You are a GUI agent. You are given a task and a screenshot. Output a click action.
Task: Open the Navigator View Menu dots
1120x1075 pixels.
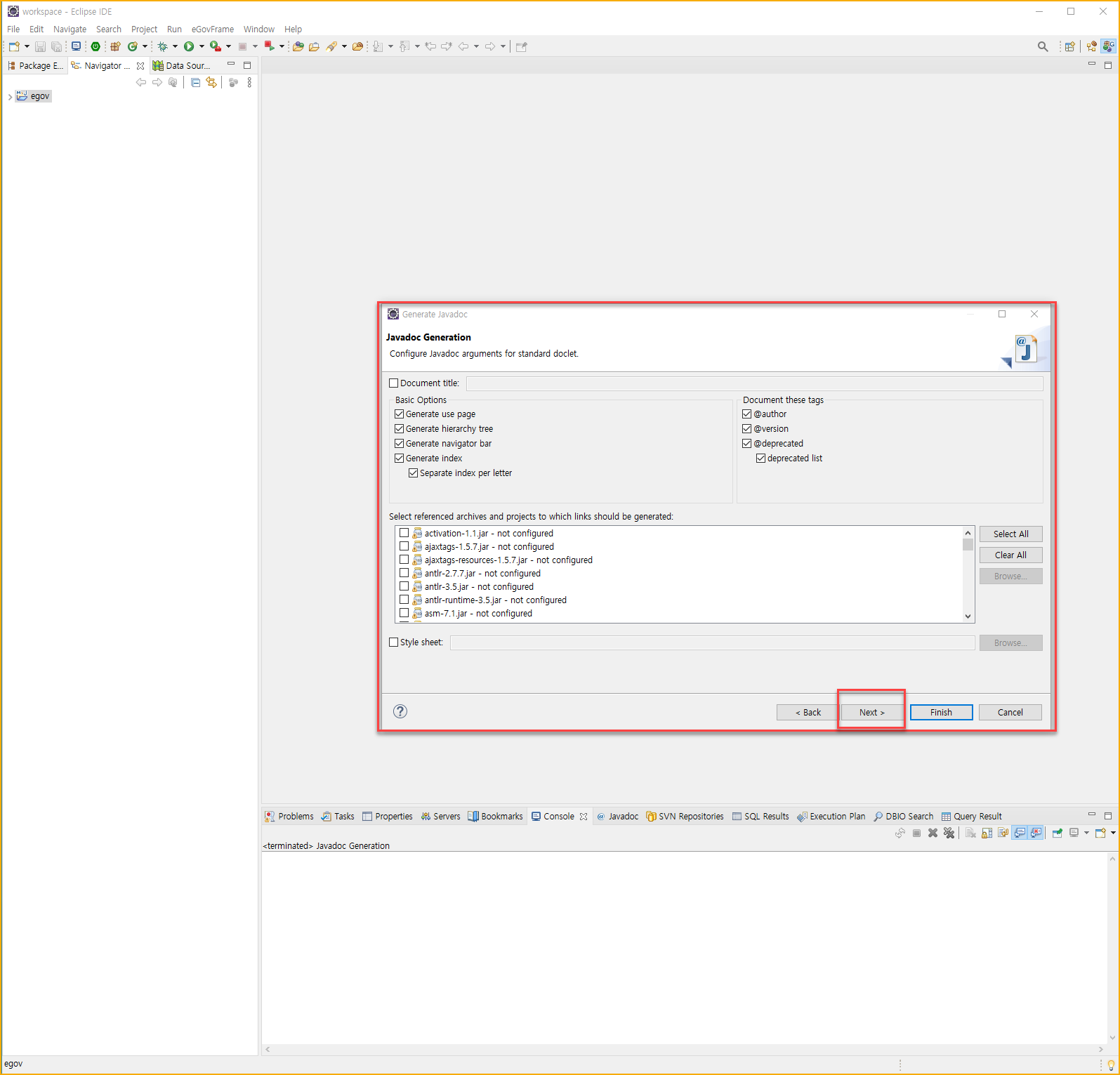(249, 82)
